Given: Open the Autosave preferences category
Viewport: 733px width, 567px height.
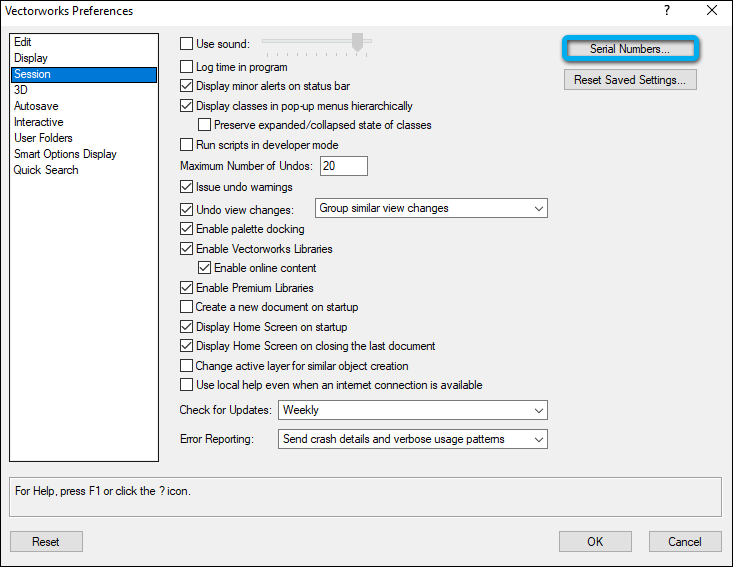Looking at the screenshot, I should coord(84,106).
